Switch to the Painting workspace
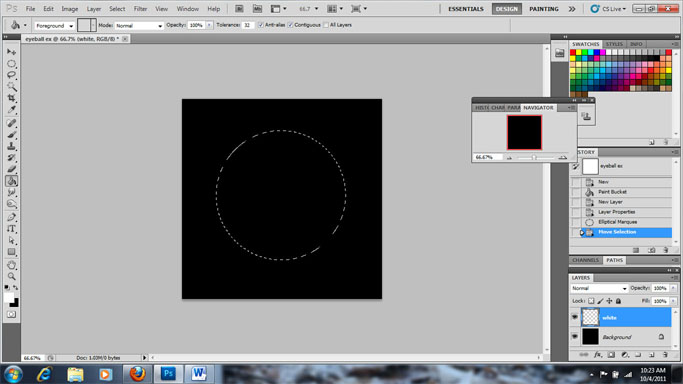Image resolution: width=683 pixels, height=384 pixels. pos(544,9)
